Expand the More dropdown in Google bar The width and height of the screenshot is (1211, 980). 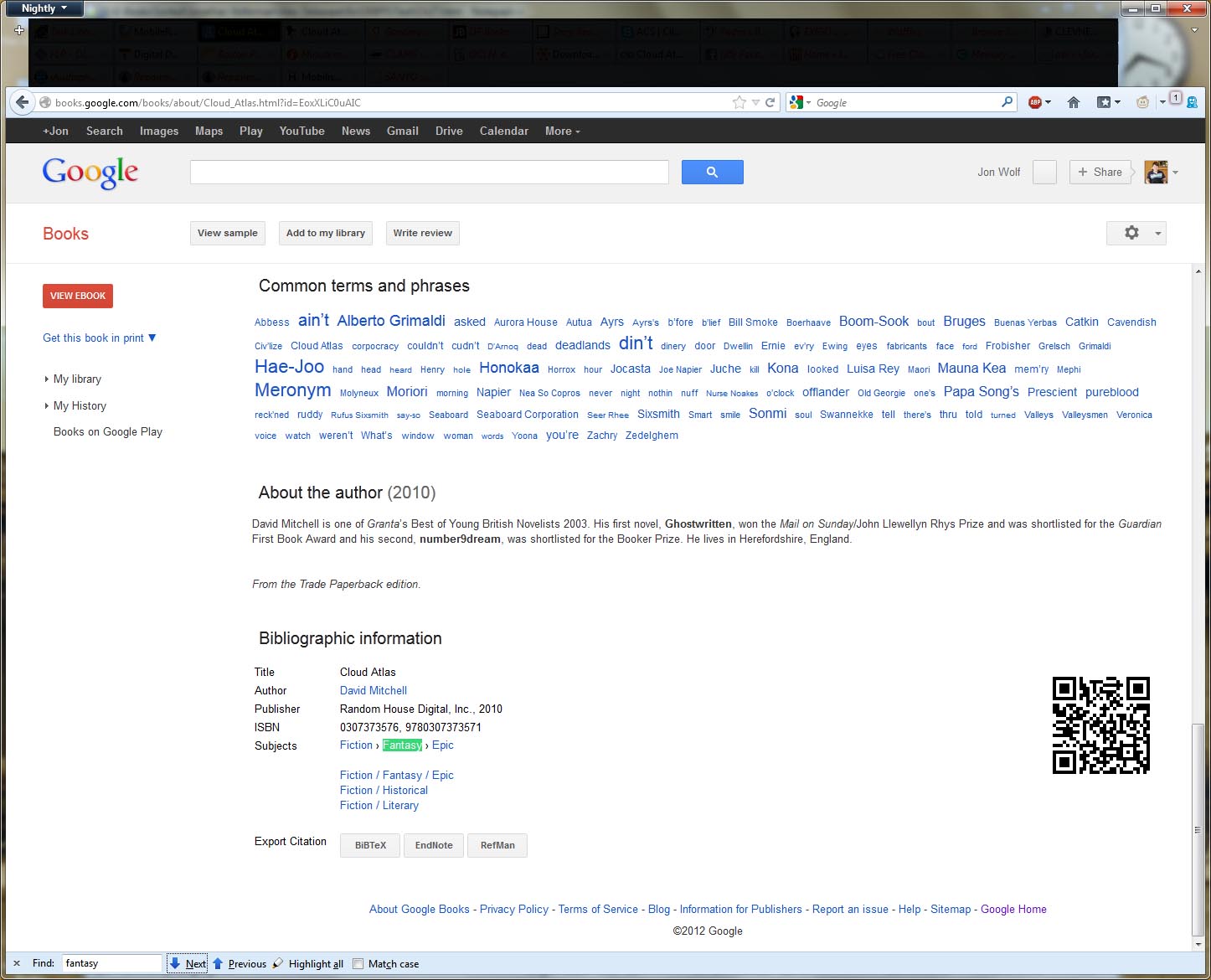562,131
